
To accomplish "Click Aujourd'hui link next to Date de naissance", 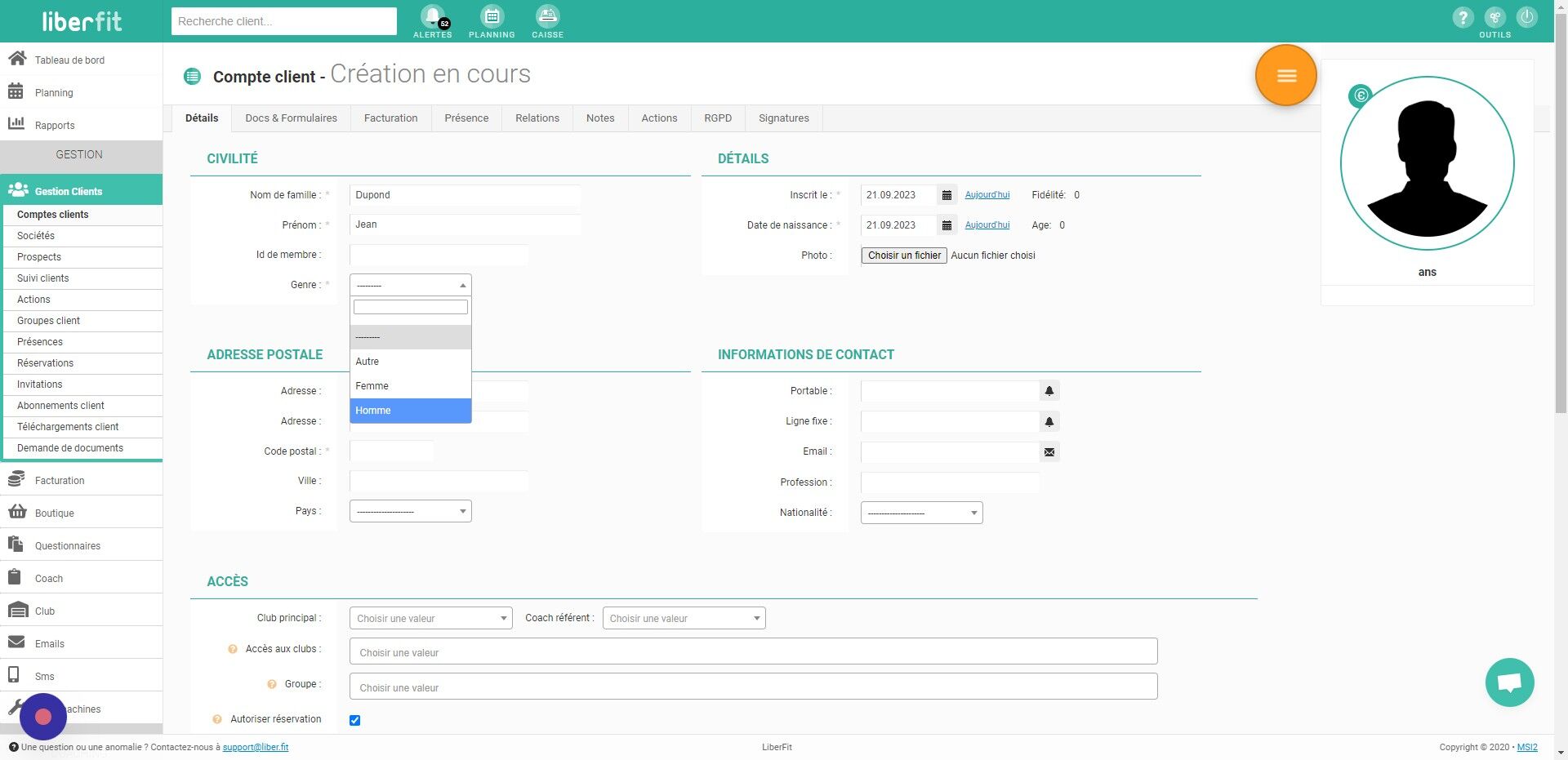I will 987,225.
